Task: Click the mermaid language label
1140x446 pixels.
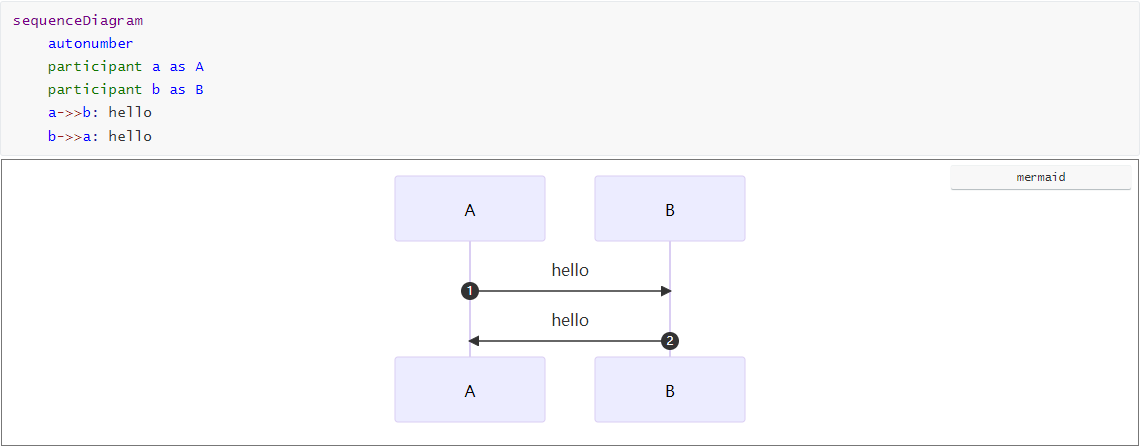Action: click(1040, 177)
